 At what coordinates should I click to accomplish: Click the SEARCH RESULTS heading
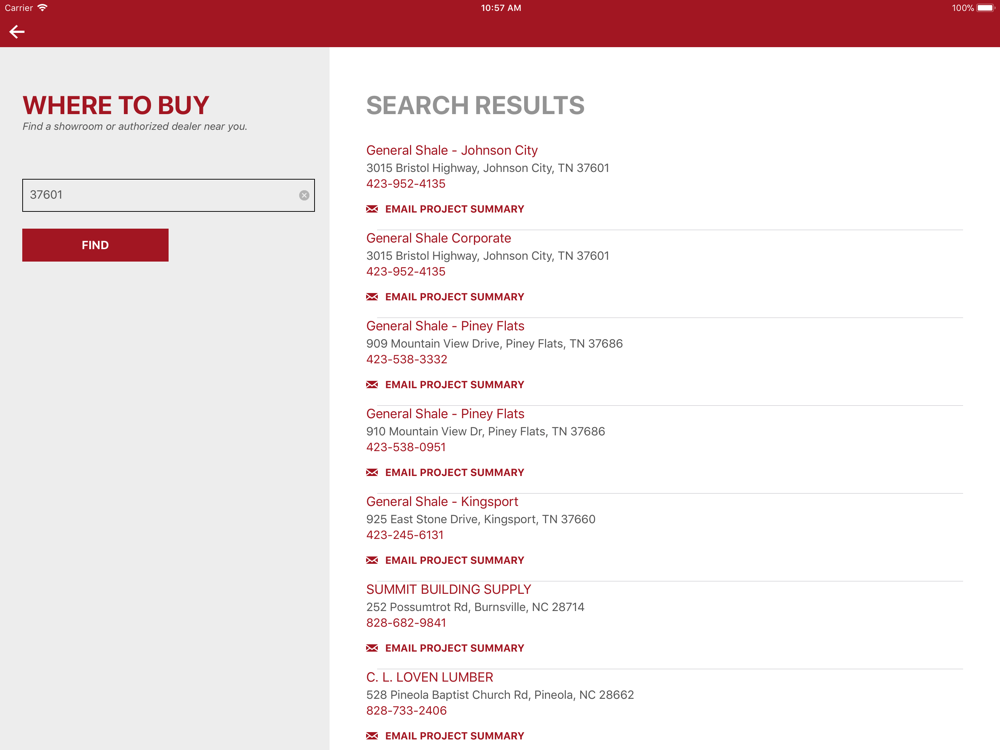[x=475, y=106]
